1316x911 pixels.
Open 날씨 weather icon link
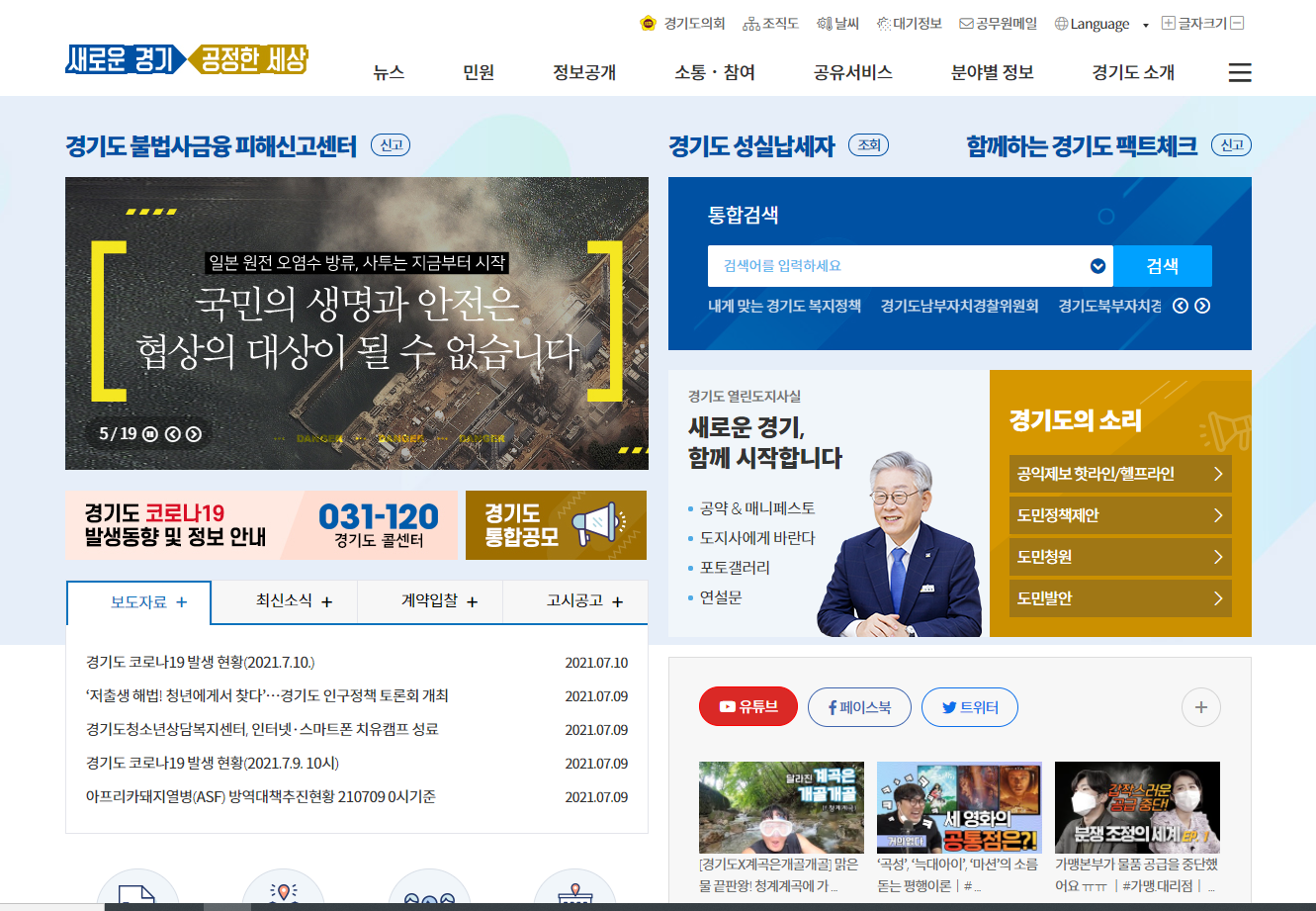(x=837, y=23)
